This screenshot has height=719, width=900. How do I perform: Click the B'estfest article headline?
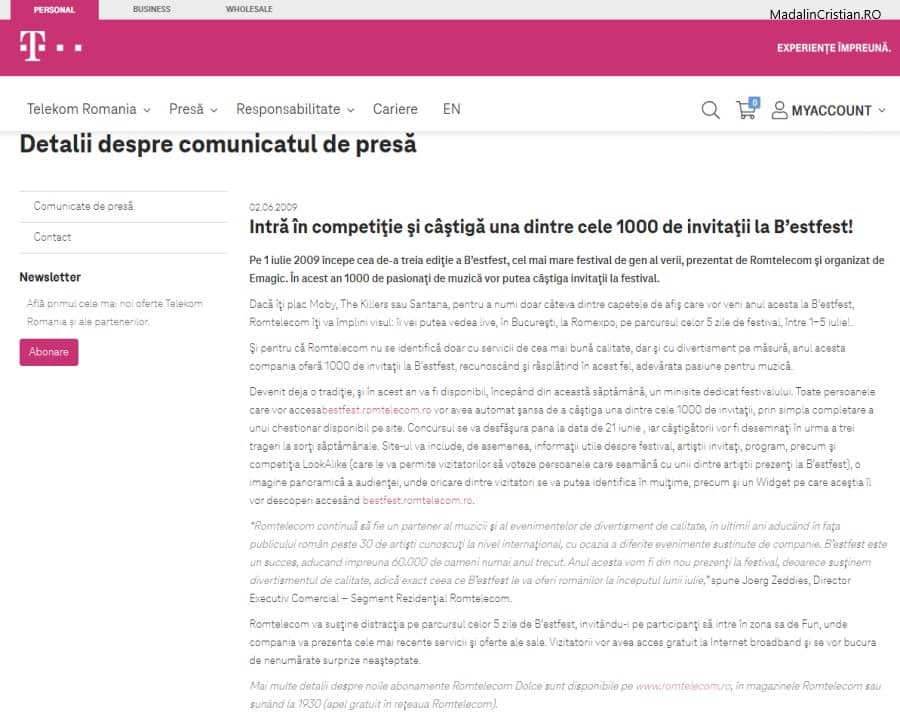click(550, 227)
